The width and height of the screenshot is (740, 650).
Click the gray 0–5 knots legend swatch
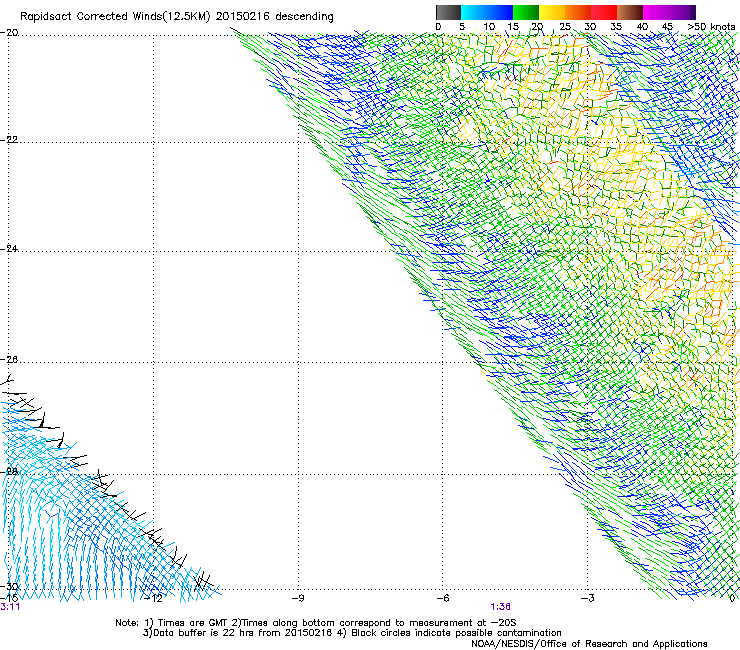tap(448, 12)
